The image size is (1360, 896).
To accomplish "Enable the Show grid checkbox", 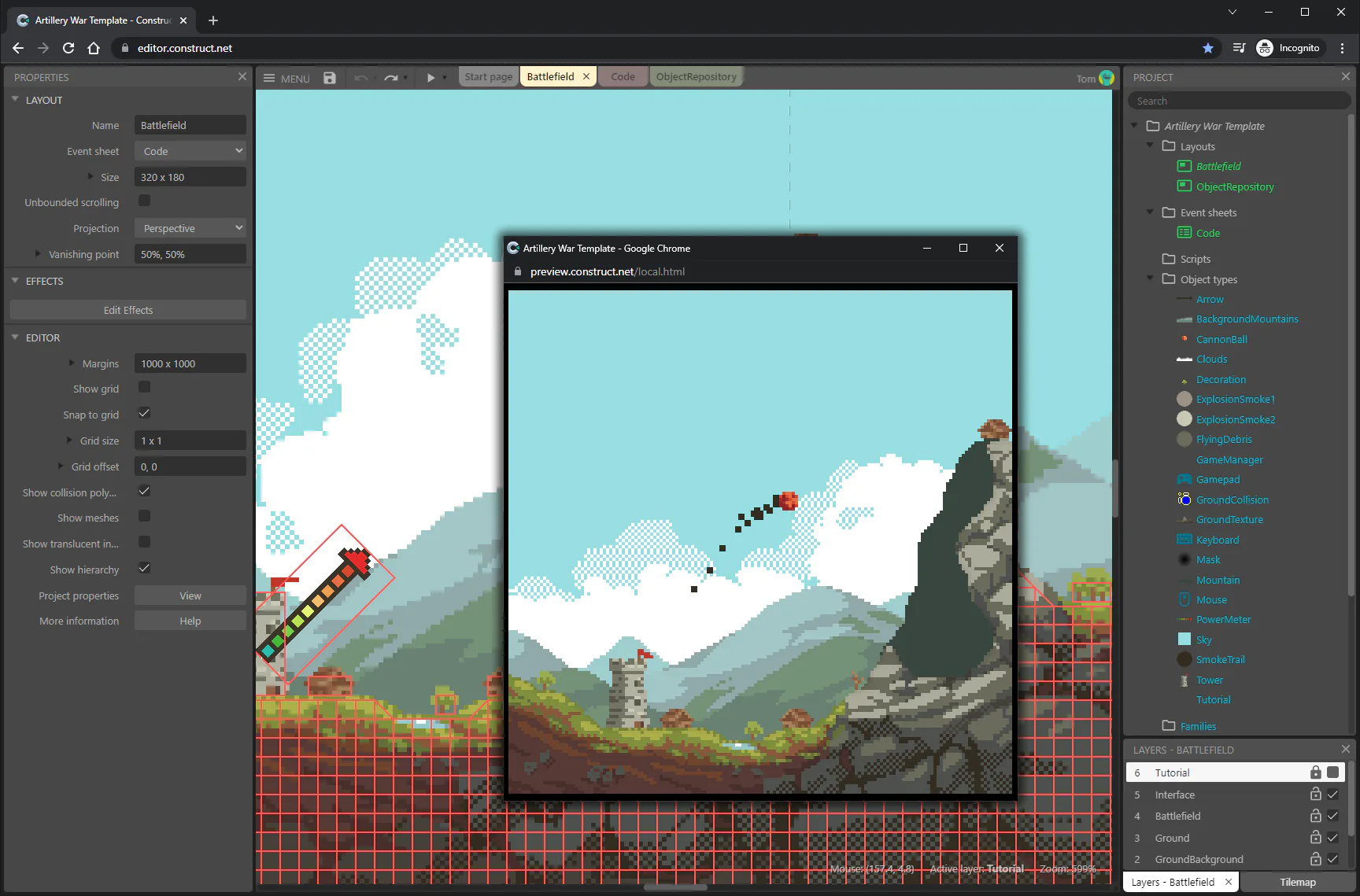I will pos(144,387).
